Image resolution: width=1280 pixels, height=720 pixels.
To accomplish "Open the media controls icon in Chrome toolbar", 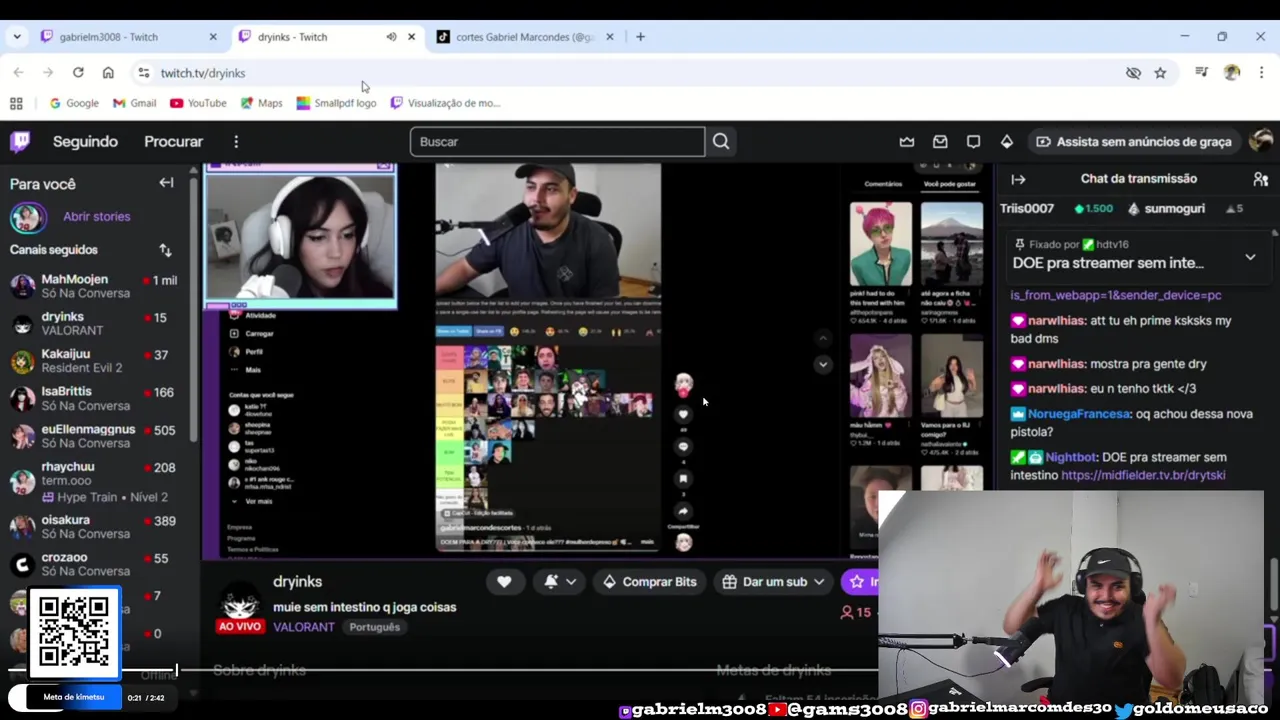I will click(1202, 73).
